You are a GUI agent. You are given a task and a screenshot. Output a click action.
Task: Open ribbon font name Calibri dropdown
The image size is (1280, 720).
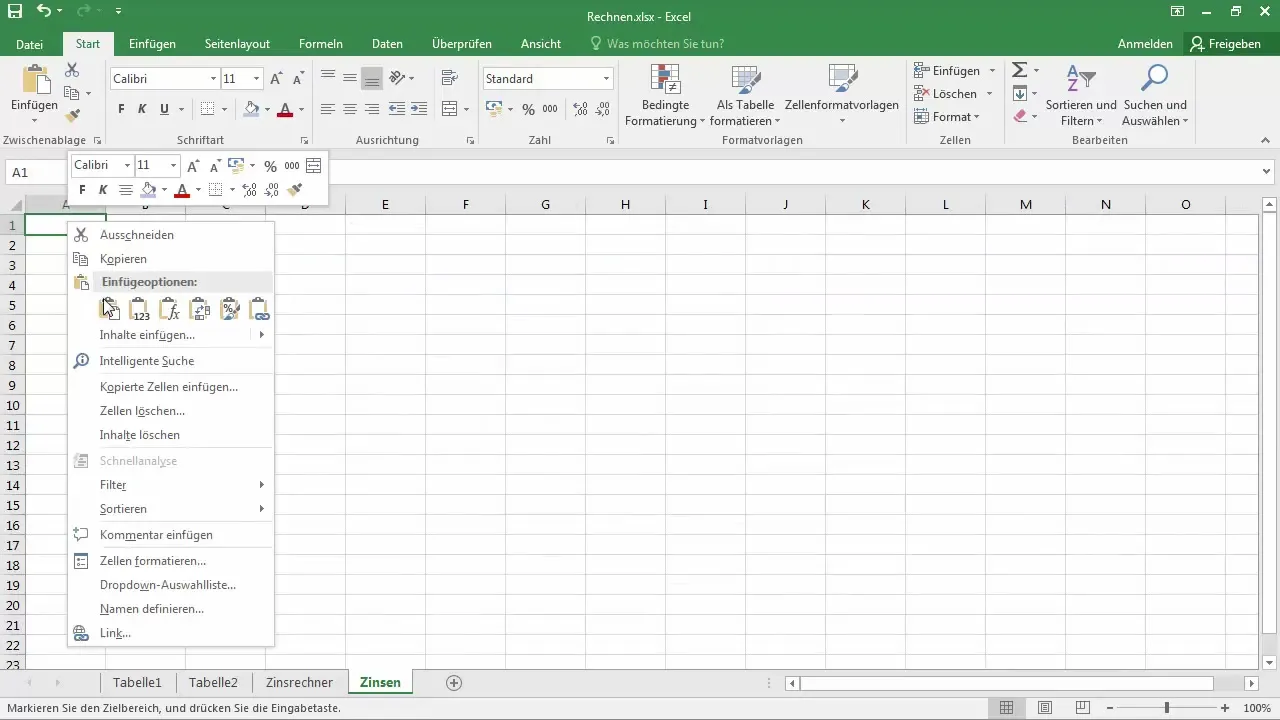point(213,79)
